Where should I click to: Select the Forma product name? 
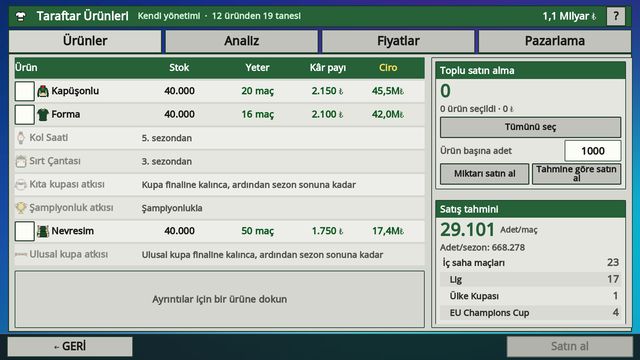66,114
